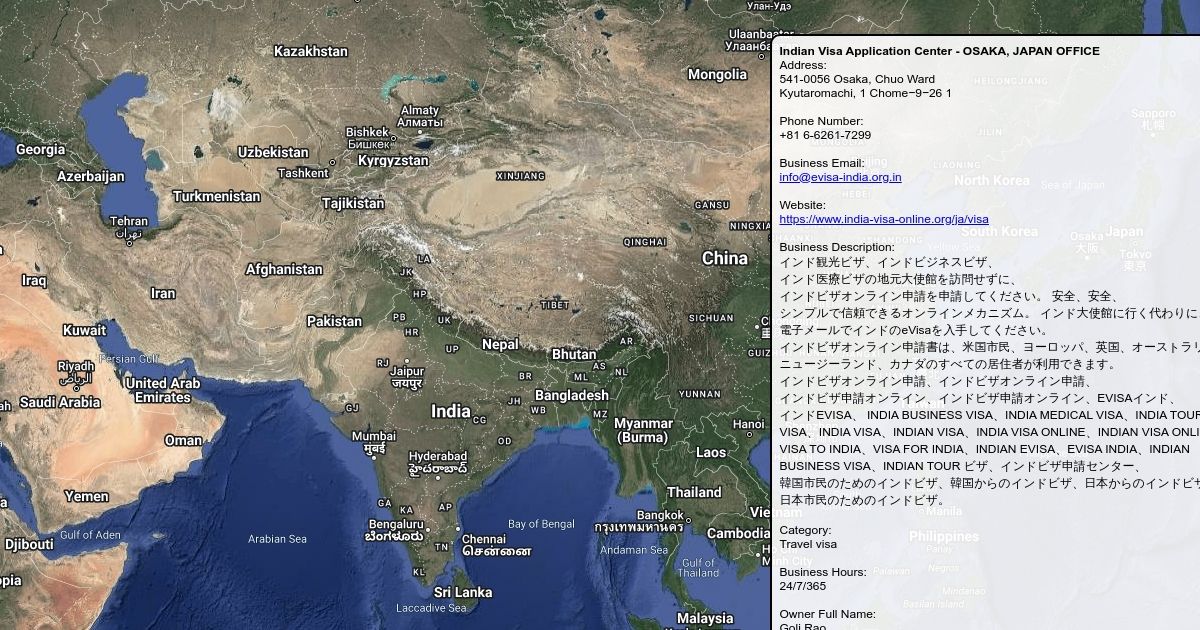Click the info@evisa-india.org.in email link
Image resolution: width=1200 pixels, height=630 pixels.
(x=840, y=177)
